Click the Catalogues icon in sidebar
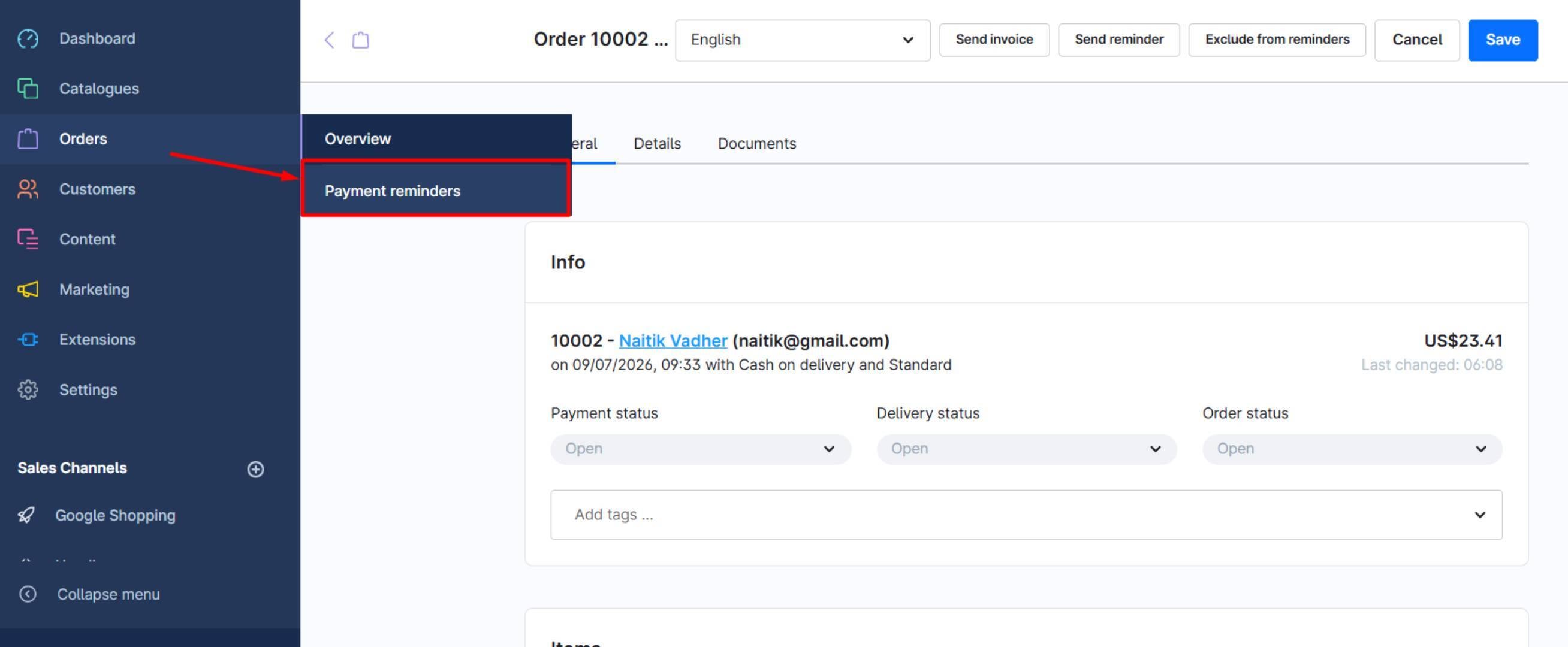Screen dimensions: 1568x647 [28, 89]
